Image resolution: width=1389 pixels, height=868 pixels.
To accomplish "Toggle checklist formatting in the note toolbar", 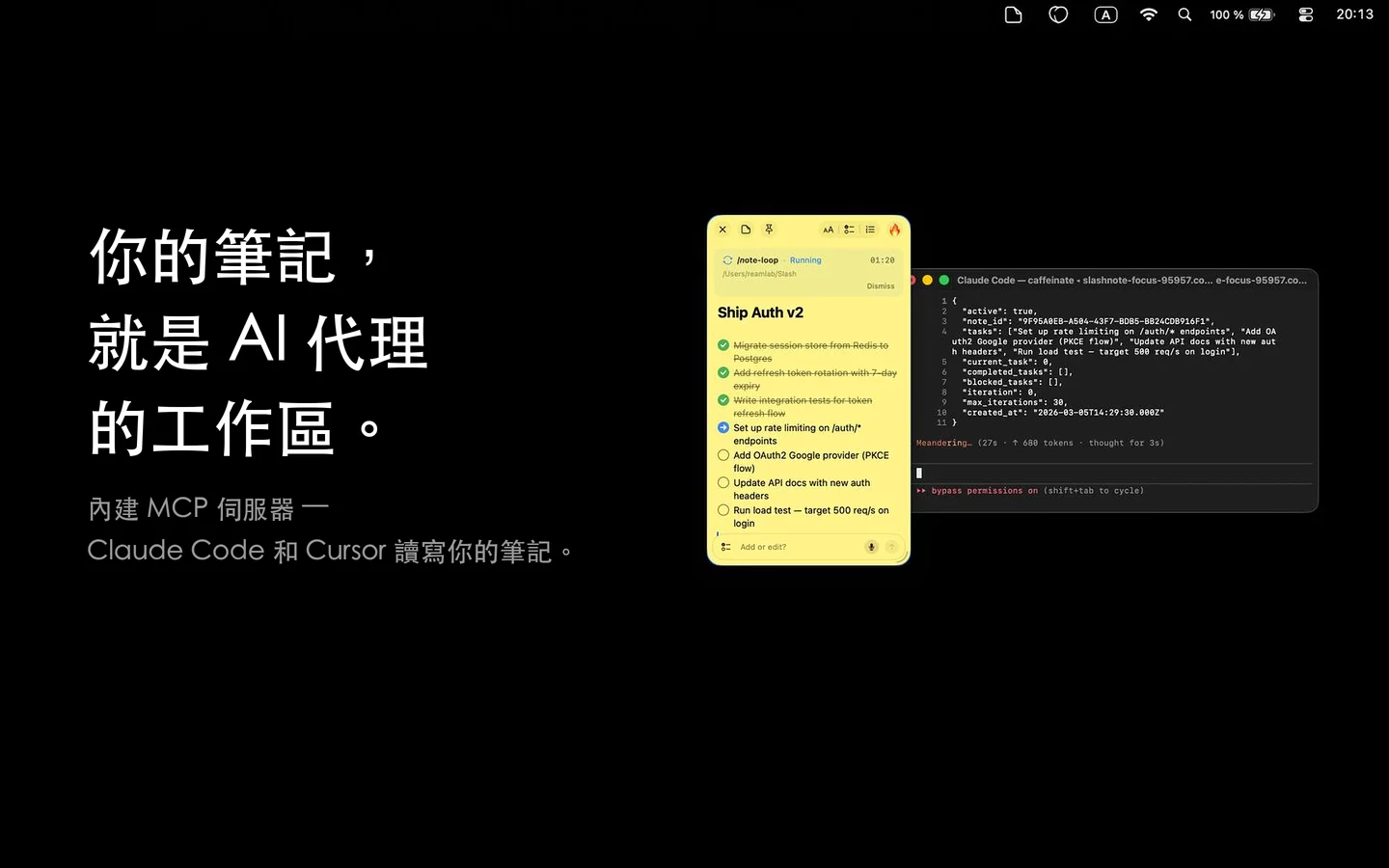I will point(849,230).
